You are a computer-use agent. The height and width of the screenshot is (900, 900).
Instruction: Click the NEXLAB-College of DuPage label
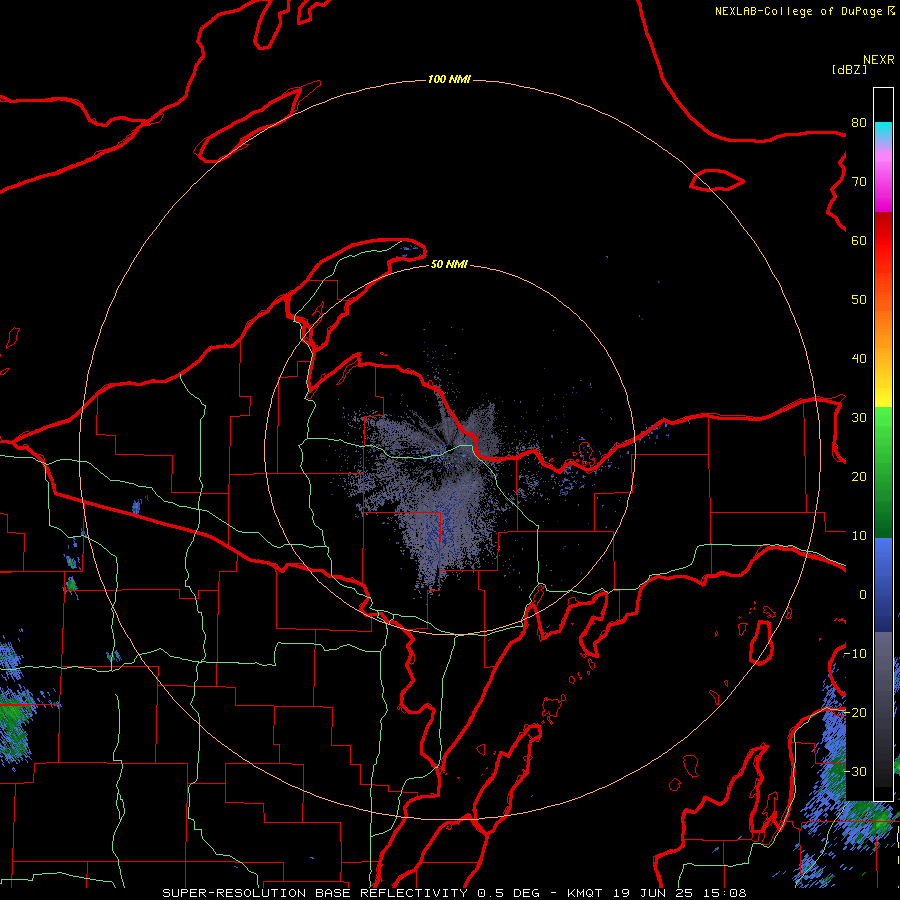coord(804,11)
